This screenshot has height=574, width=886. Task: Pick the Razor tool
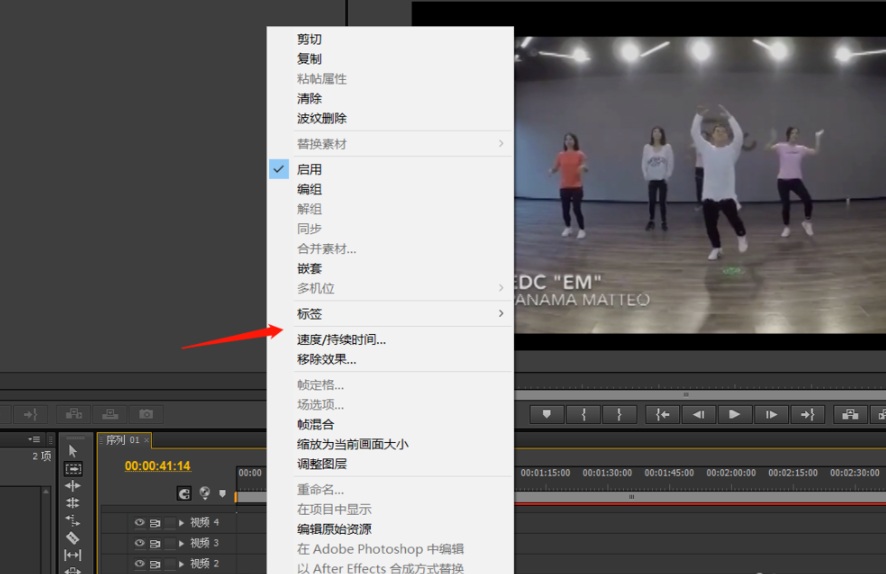[x=73, y=538]
